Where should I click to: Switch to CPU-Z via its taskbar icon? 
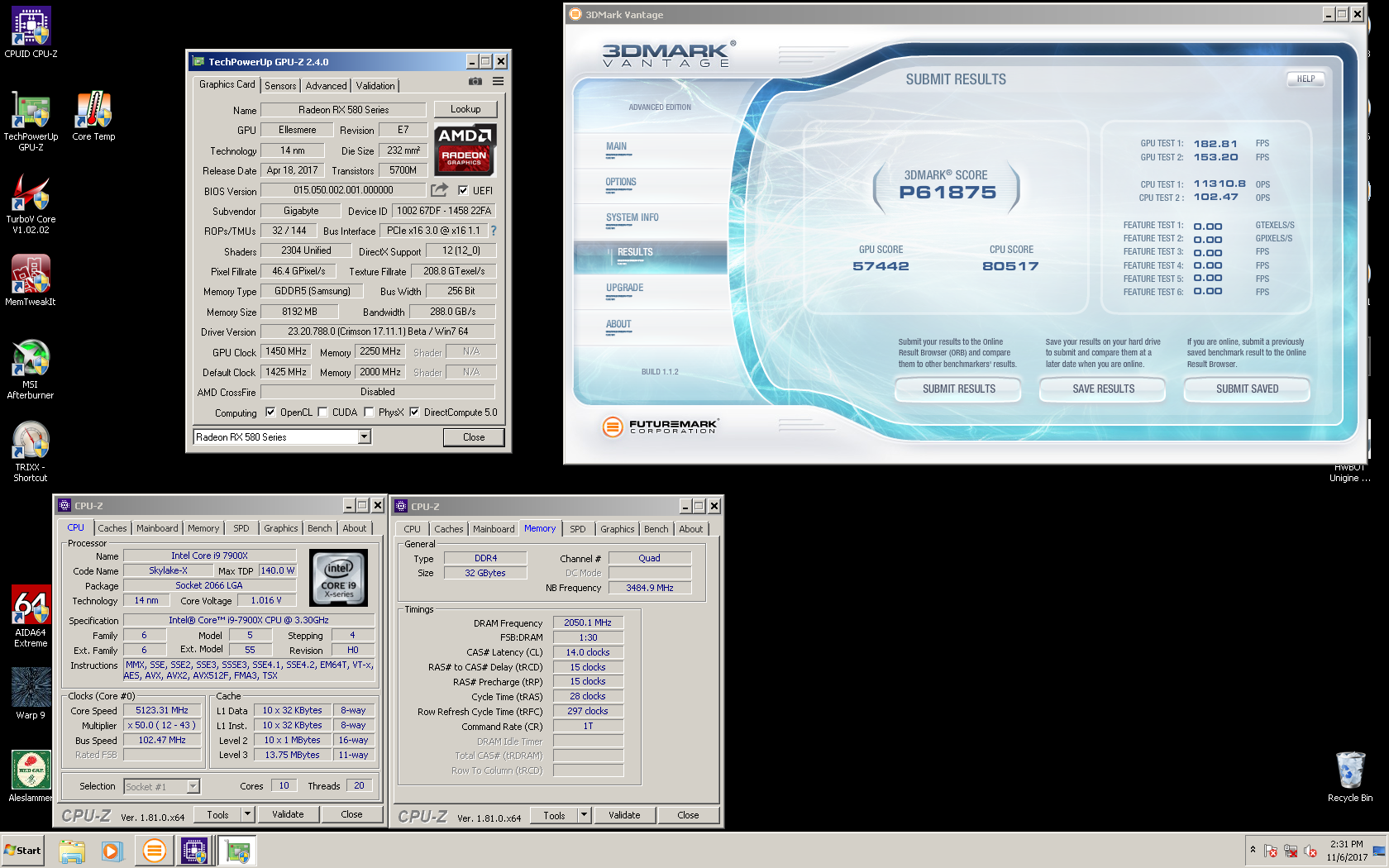point(194,851)
